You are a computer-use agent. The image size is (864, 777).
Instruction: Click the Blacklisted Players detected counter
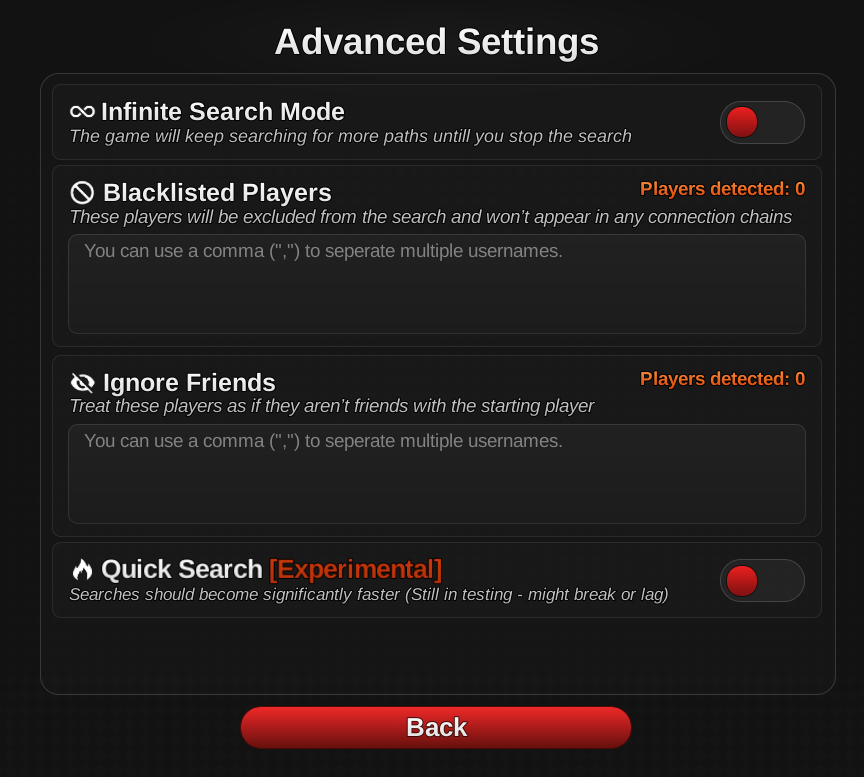[x=722, y=189]
